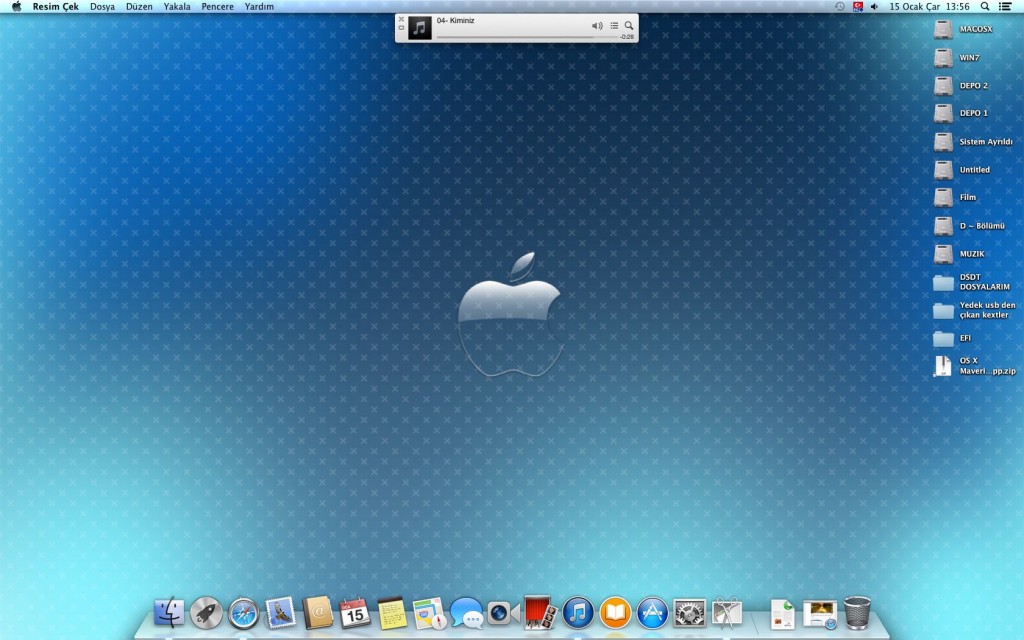Open Finder from the dock
The height and width of the screenshot is (640, 1024).
coord(168,613)
